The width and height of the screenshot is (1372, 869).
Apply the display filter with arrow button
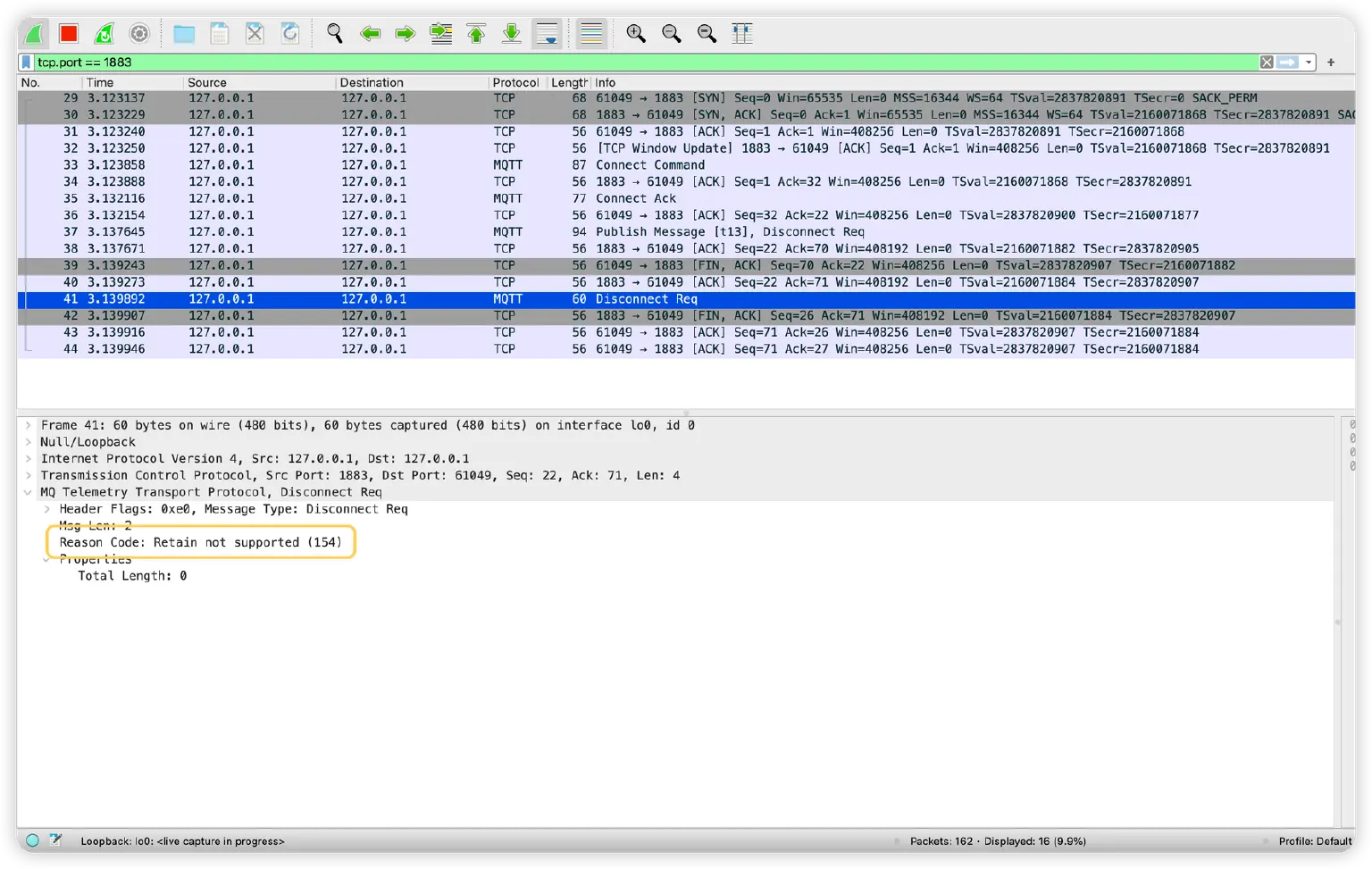coord(1286,62)
